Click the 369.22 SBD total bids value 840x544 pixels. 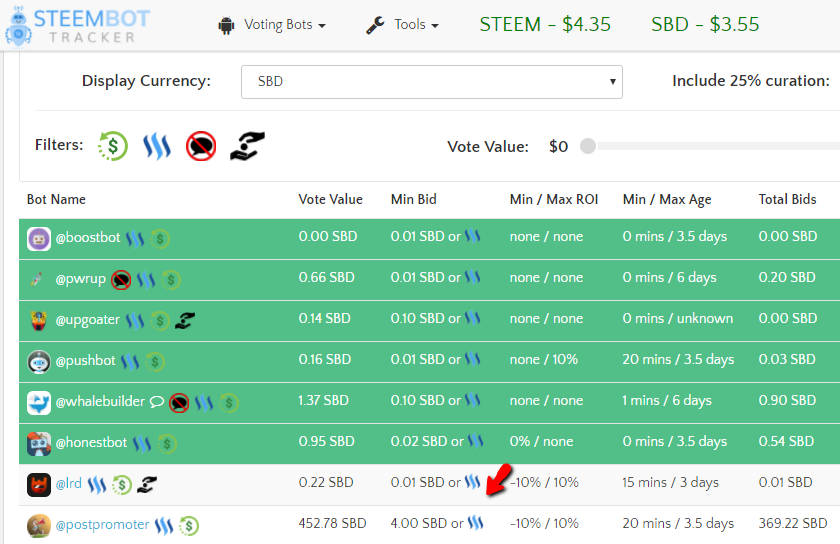793,523
